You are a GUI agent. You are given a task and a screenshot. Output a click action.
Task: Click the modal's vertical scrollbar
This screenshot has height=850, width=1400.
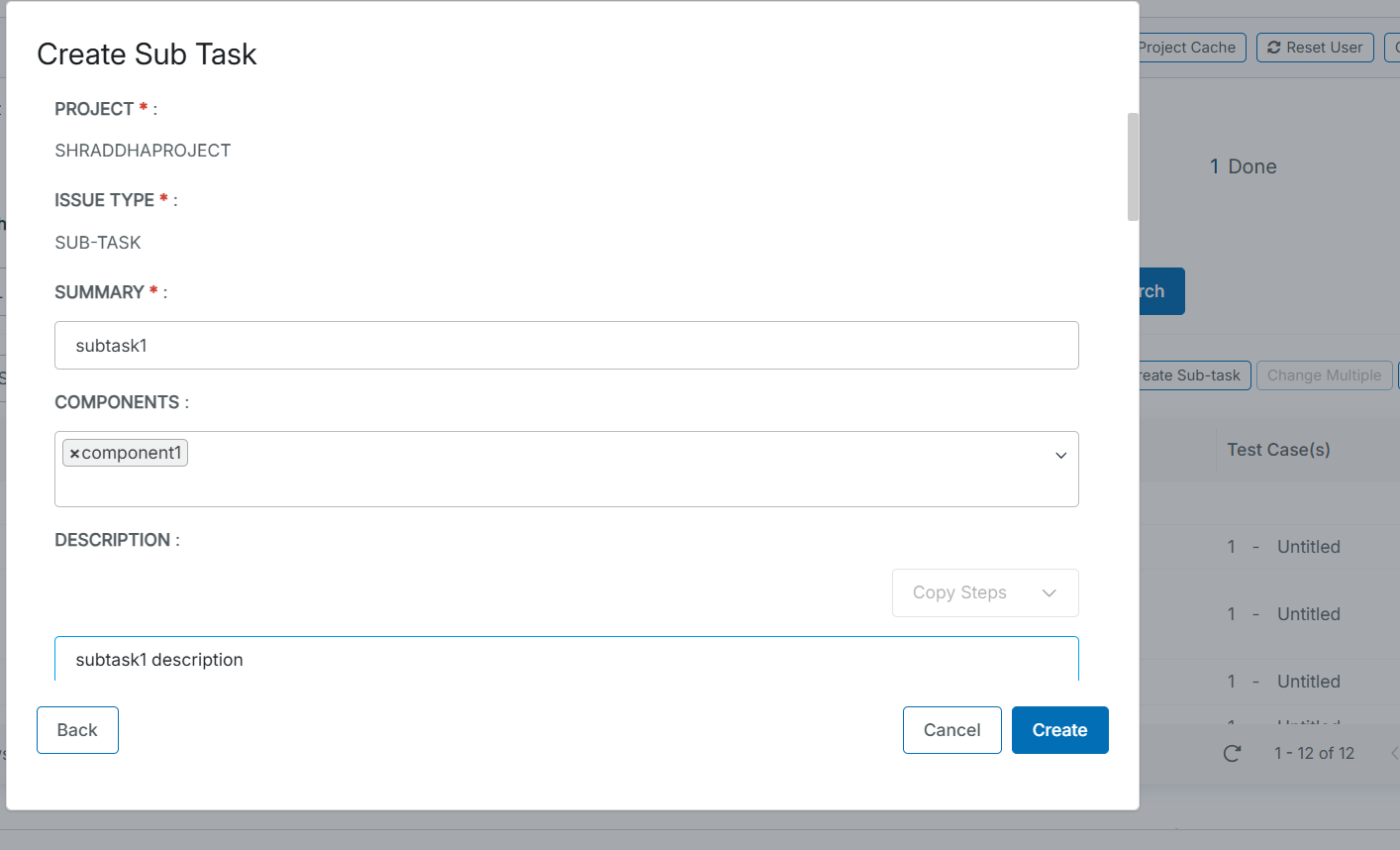click(1132, 166)
